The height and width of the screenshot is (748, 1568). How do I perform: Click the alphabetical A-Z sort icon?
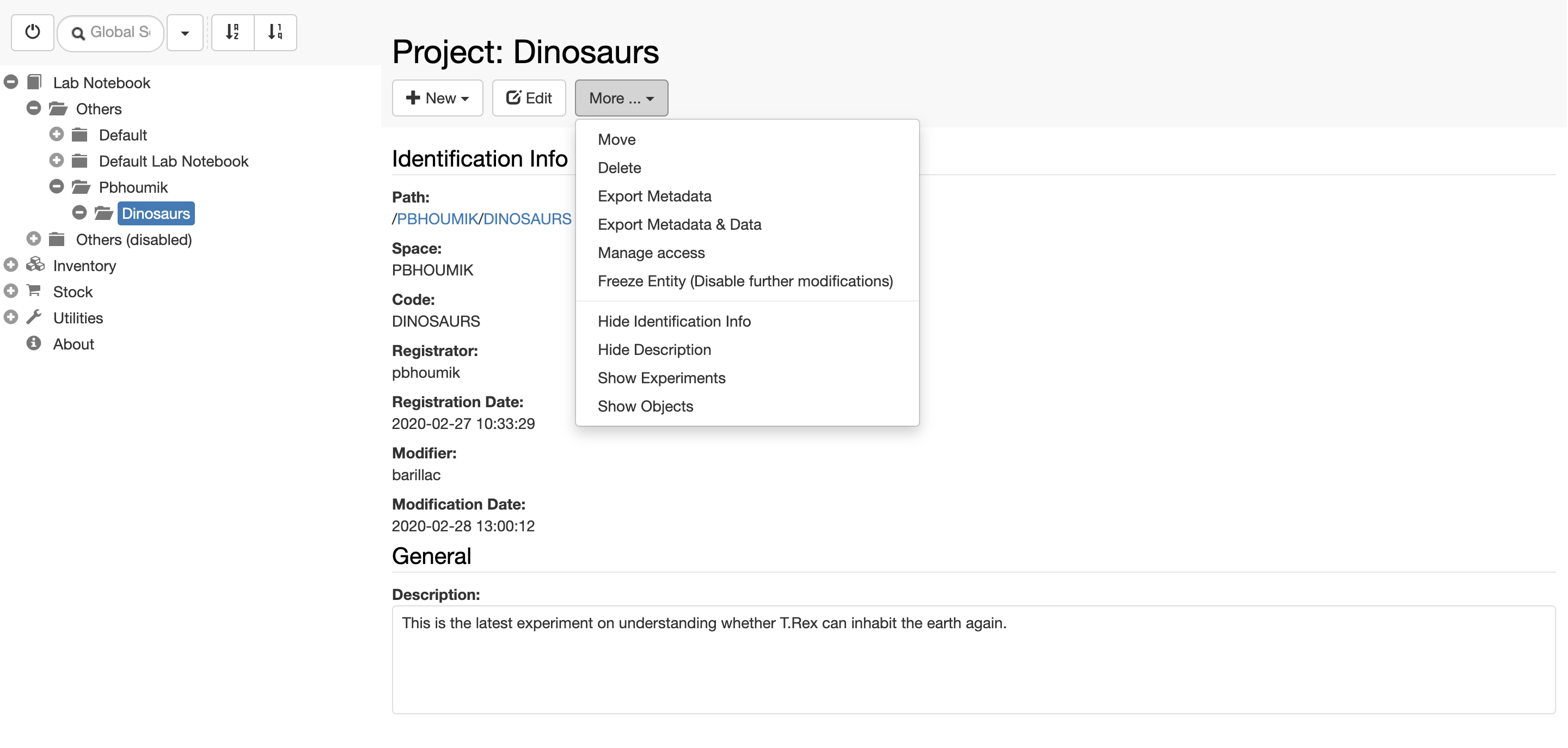pyautogui.click(x=232, y=32)
